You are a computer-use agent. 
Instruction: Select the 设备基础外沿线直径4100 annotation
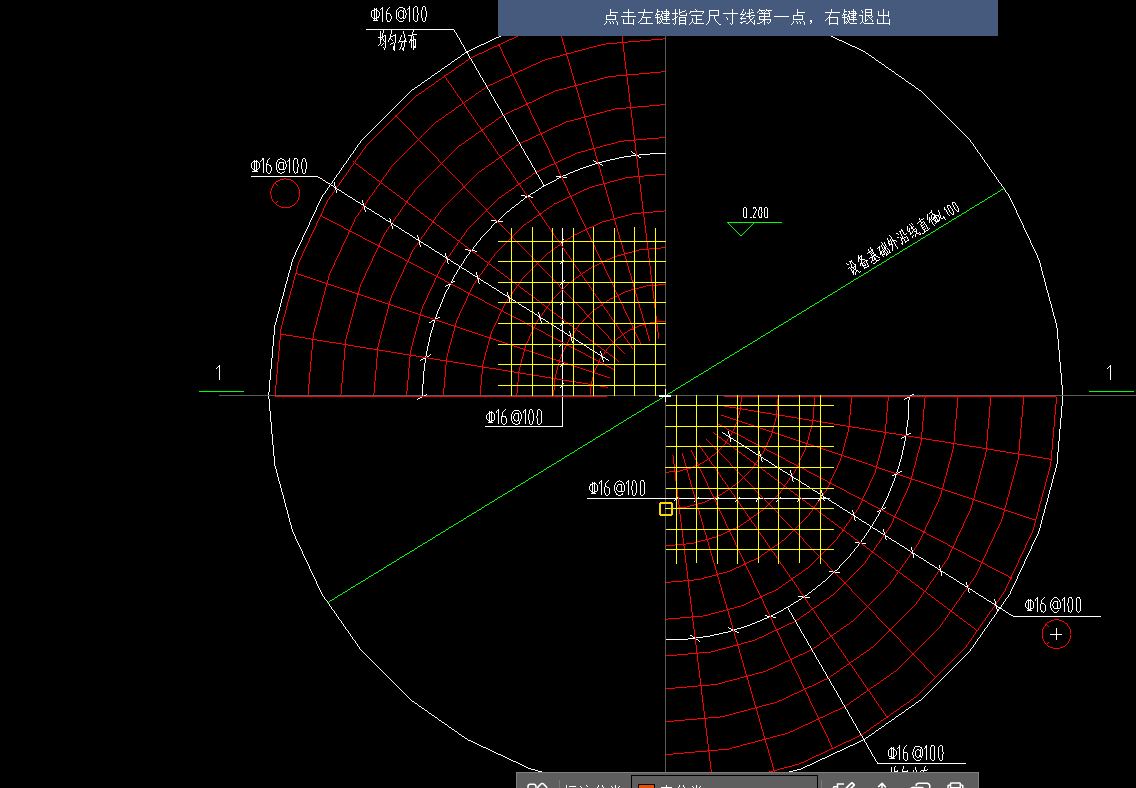pos(903,238)
